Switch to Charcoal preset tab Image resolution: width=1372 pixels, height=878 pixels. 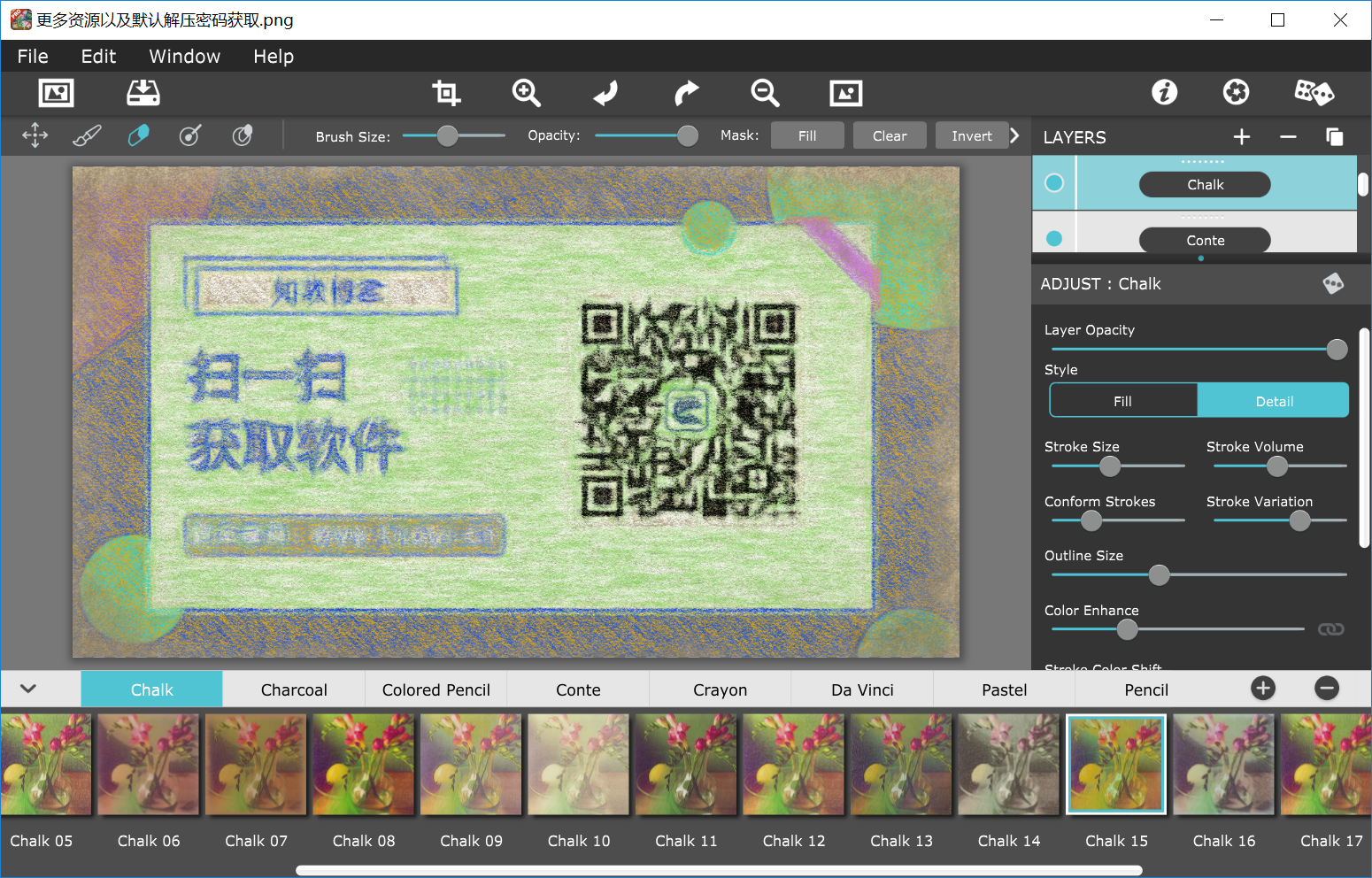click(294, 689)
